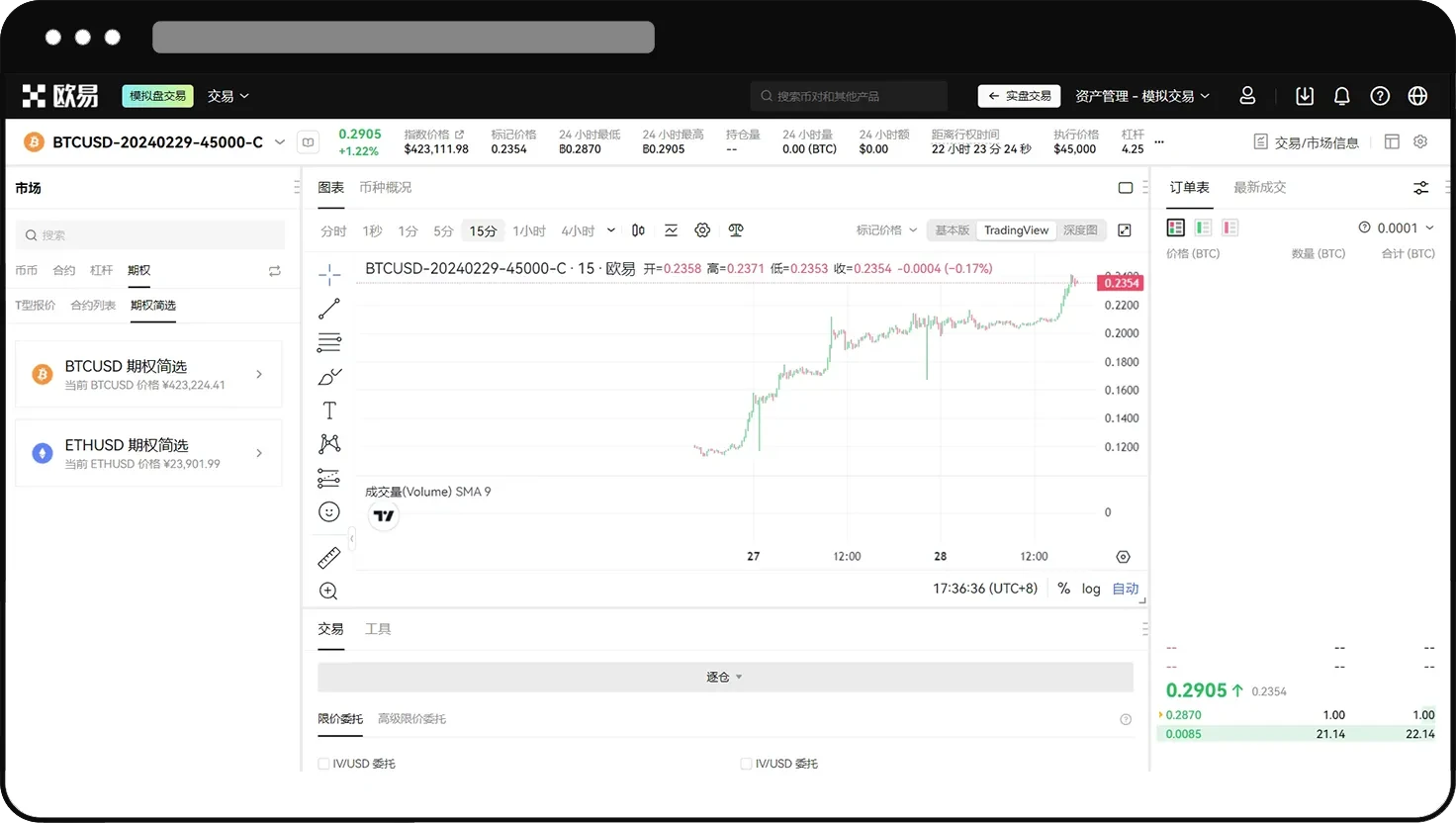The height and width of the screenshot is (823, 1456).
Task: Show both buy and sell orders view
Action: coord(1176,228)
